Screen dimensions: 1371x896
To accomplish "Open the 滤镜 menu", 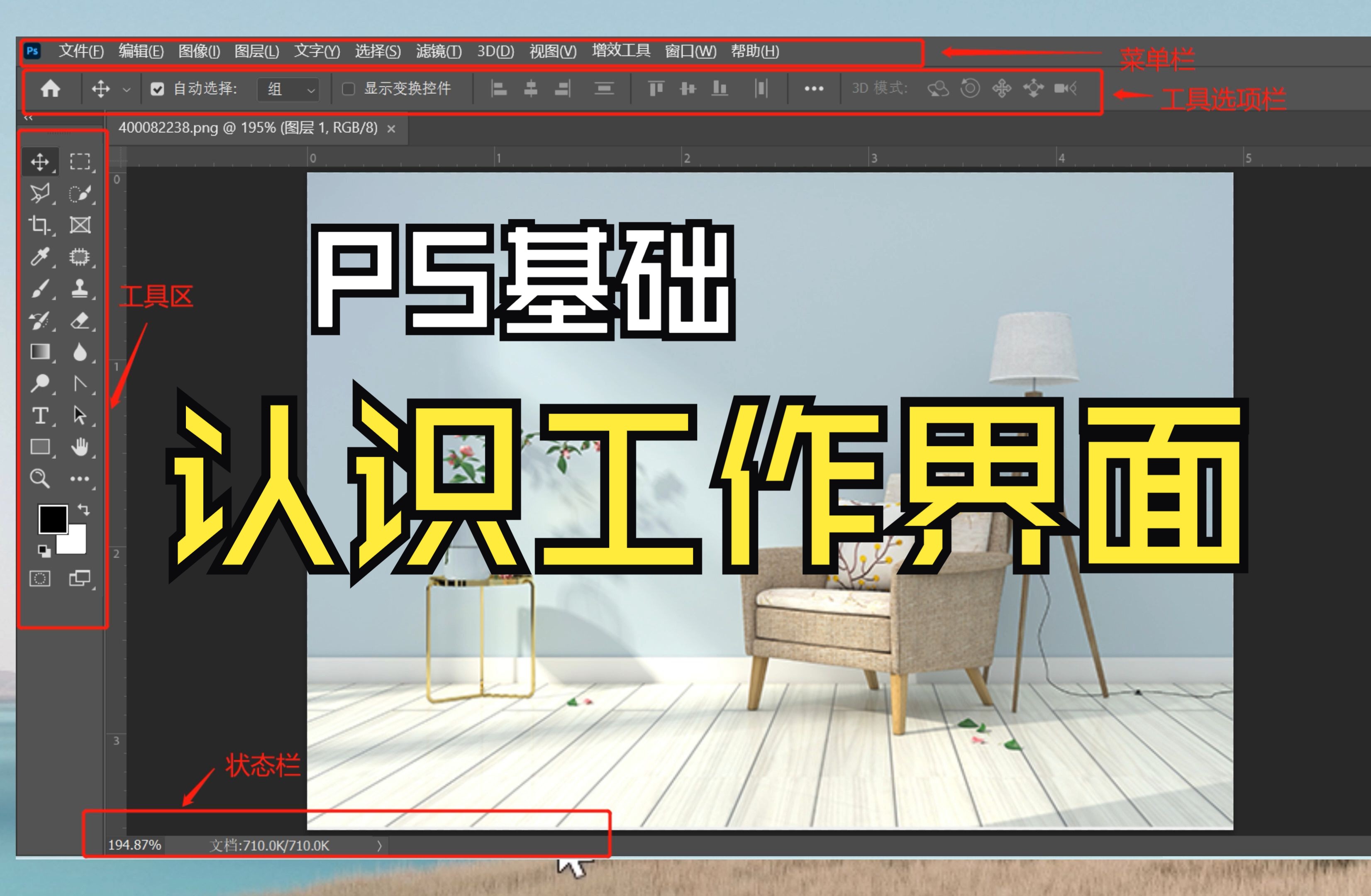I will tap(438, 52).
